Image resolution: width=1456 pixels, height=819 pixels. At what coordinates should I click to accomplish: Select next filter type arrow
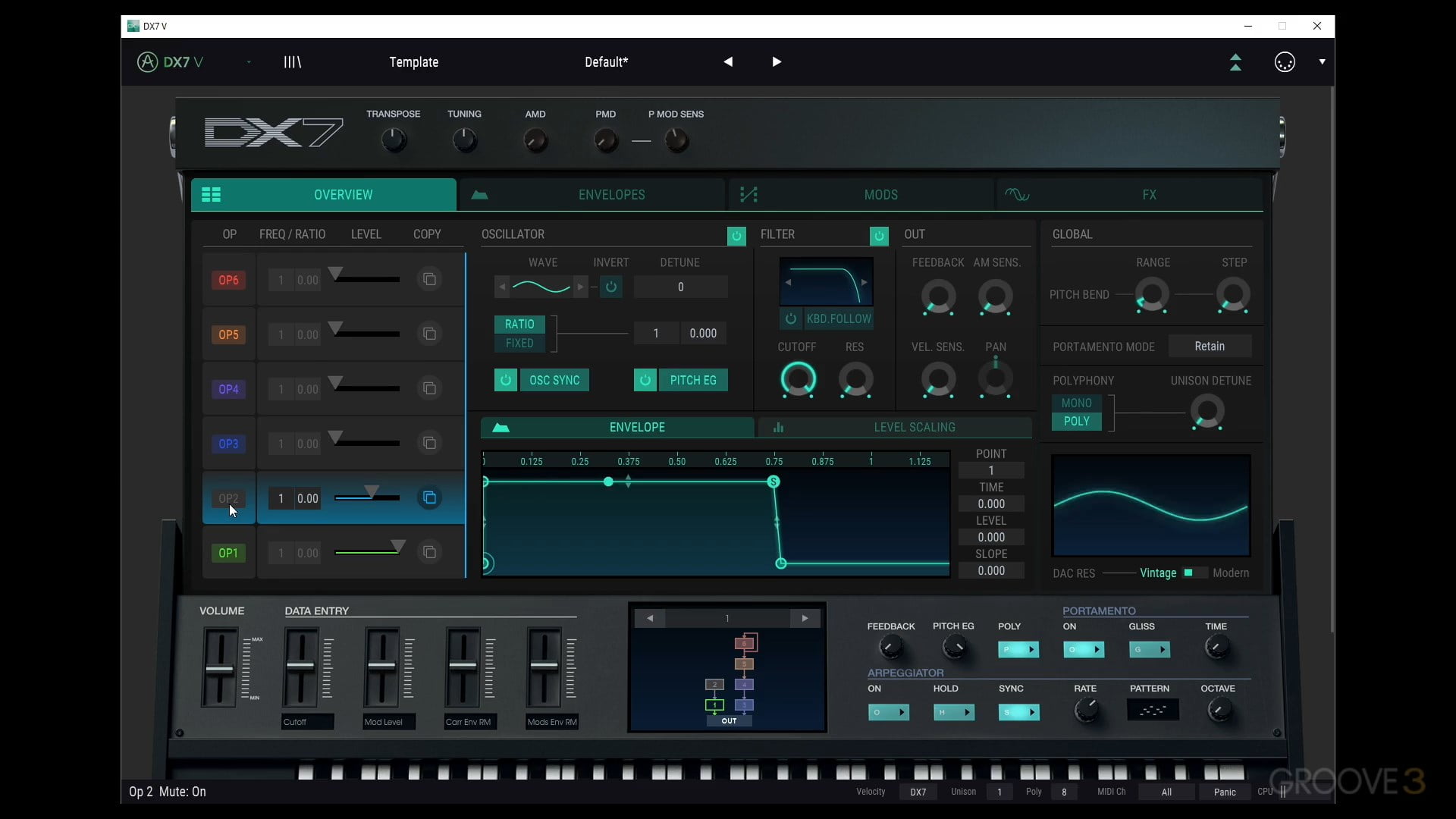[x=864, y=282]
